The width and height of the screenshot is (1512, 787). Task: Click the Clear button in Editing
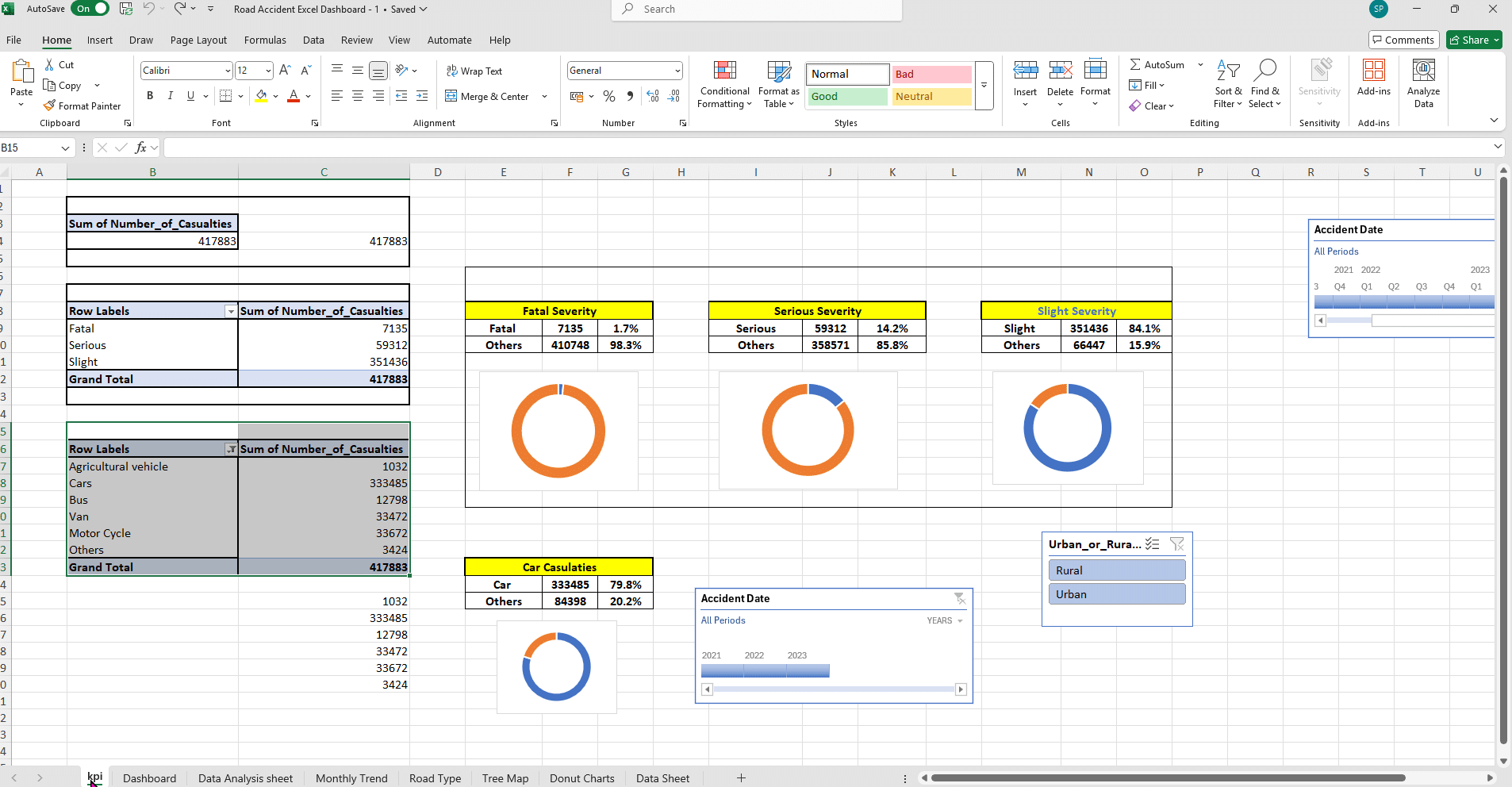click(x=1151, y=106)
